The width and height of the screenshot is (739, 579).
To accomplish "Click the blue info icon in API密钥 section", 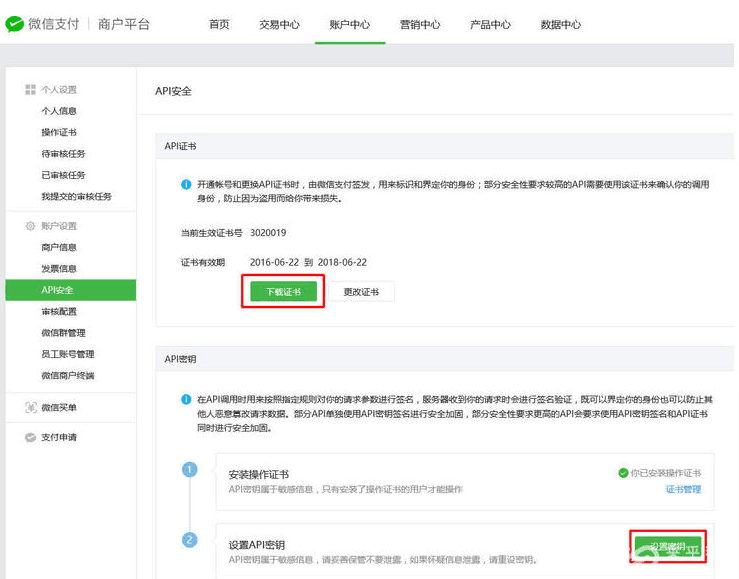I will (186, 399).
